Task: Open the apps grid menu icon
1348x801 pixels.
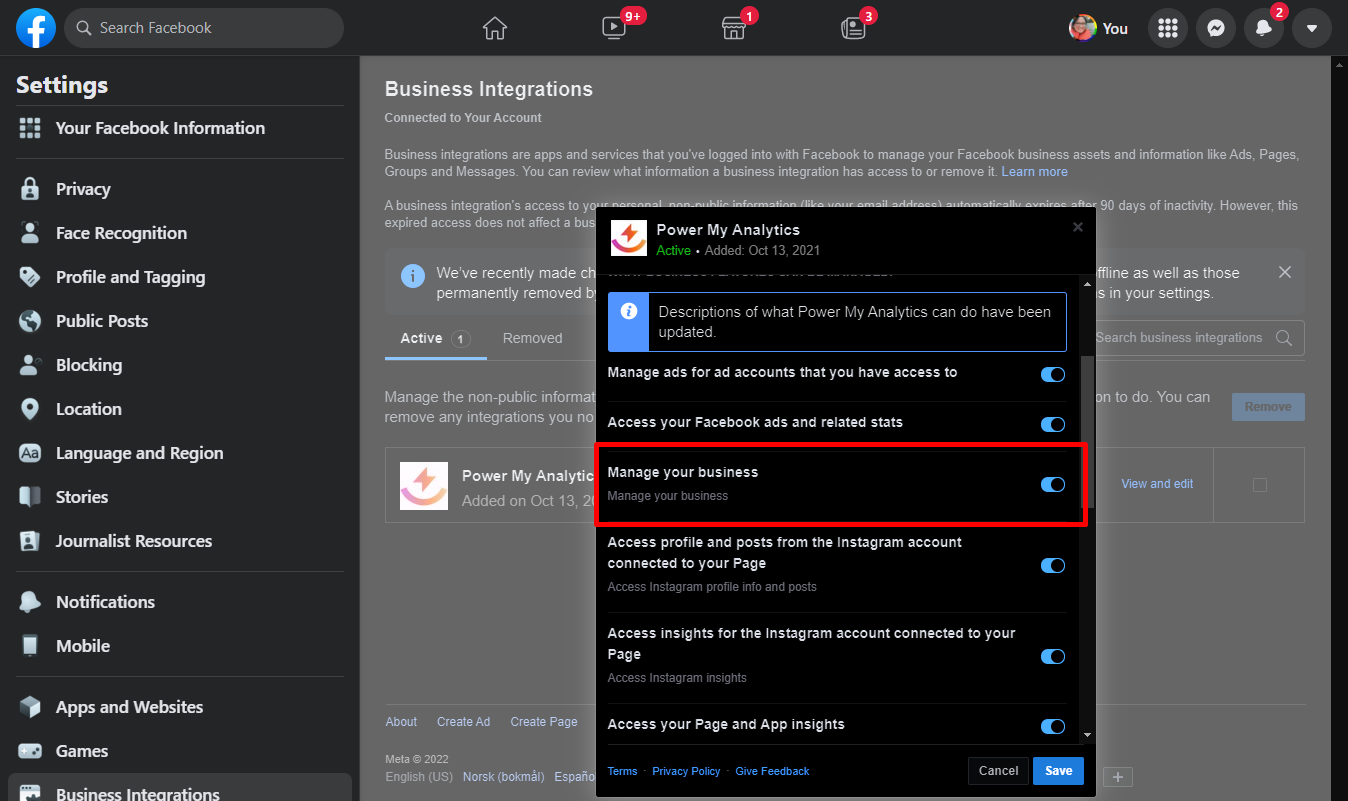Action: 1167,28
